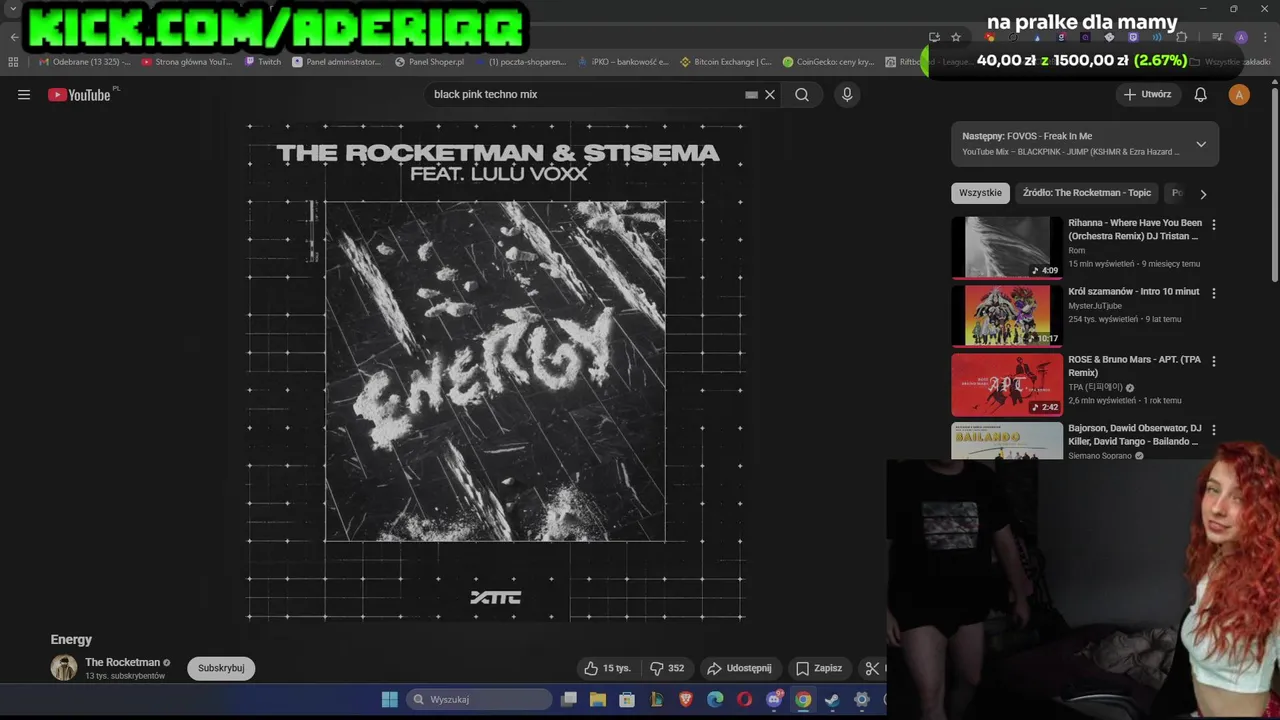Viewport: 1280px width, 720px height.
Task: Open the Chrome apps grid icon
Action: pyautogui.click(x=13, y=62)
